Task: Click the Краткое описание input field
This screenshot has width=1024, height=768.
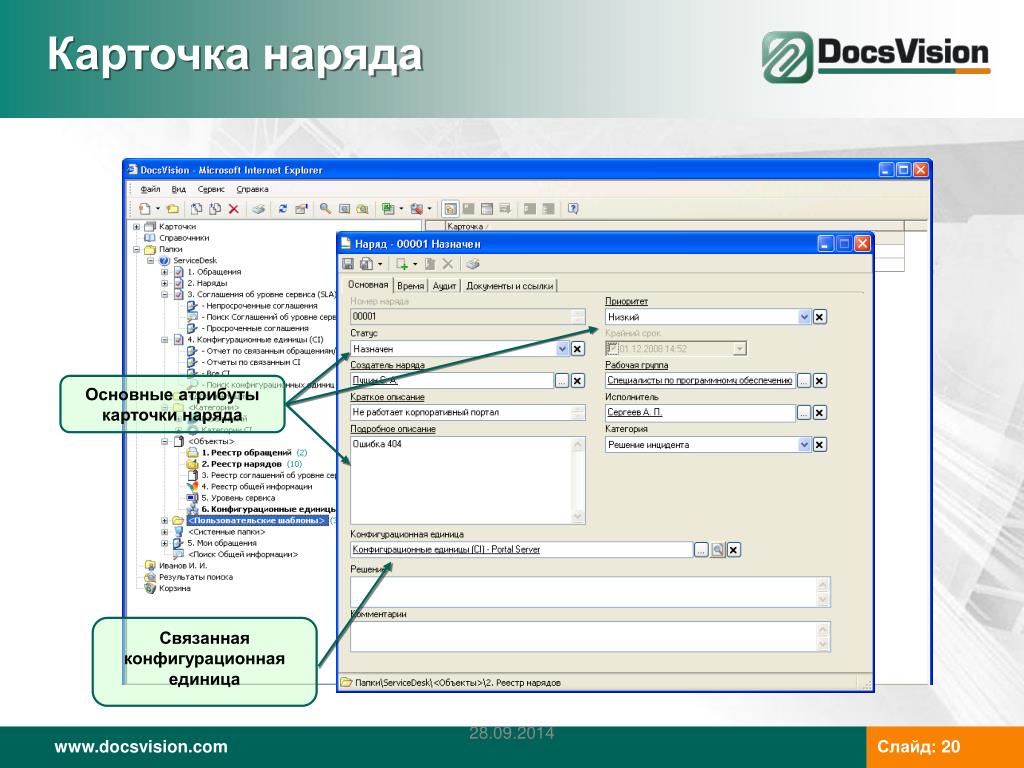Action: pos(468,413)
